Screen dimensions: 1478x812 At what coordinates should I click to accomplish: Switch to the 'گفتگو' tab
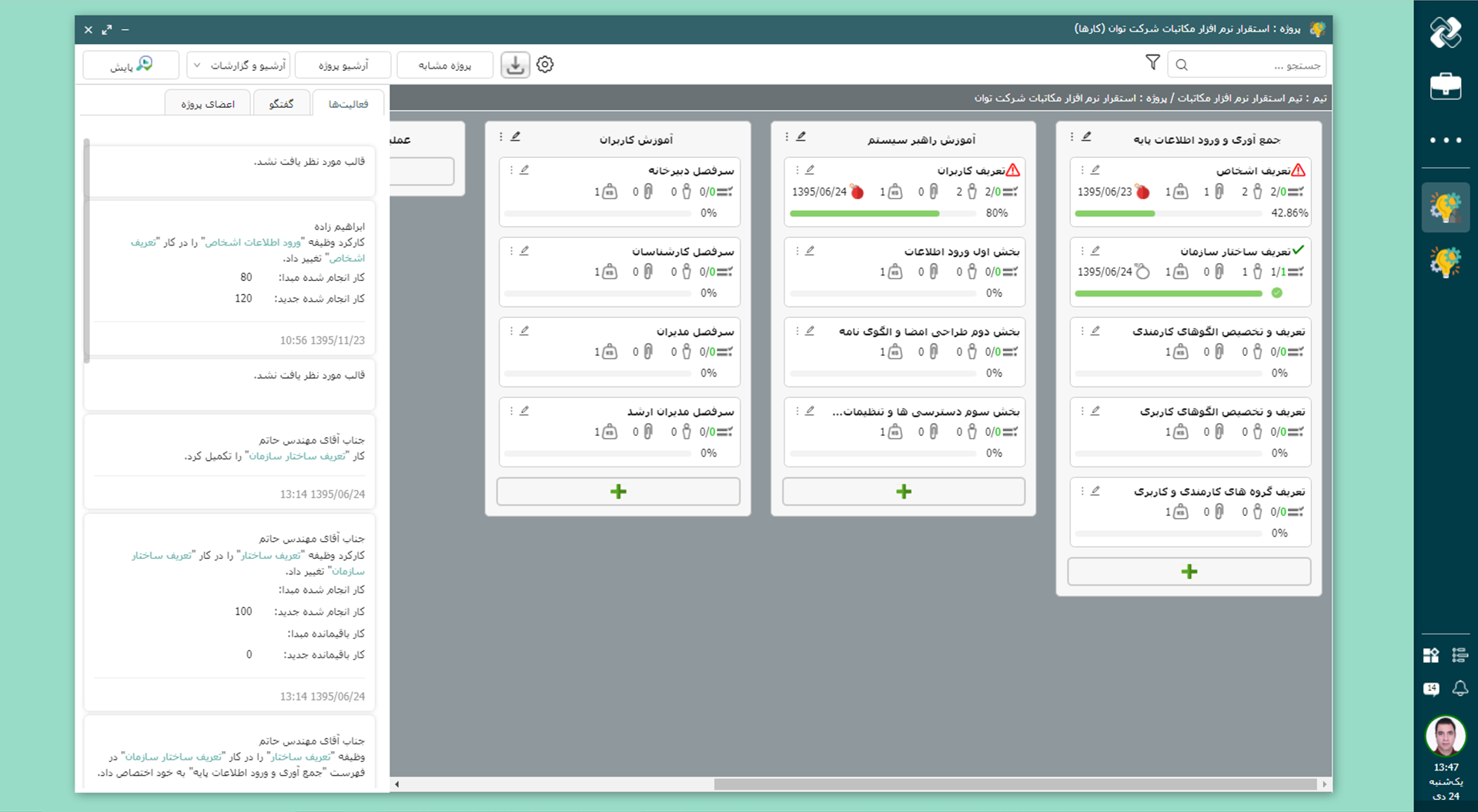[x=281, y=104]
